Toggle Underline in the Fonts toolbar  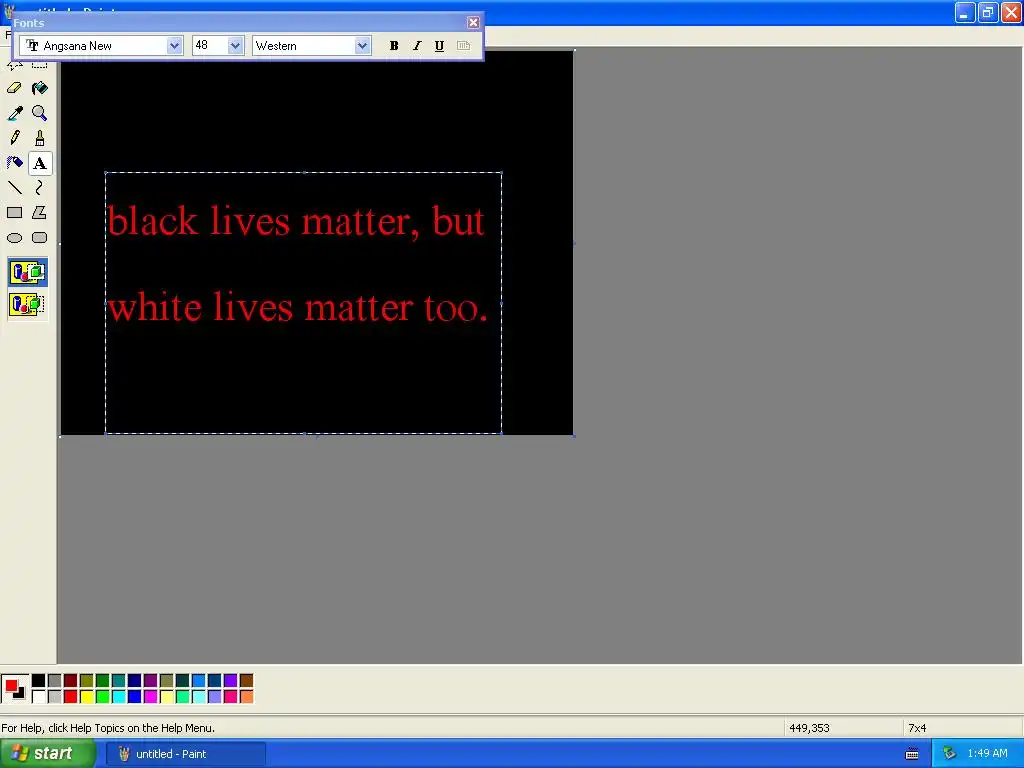pyautogui.click(x=440, y=46)
